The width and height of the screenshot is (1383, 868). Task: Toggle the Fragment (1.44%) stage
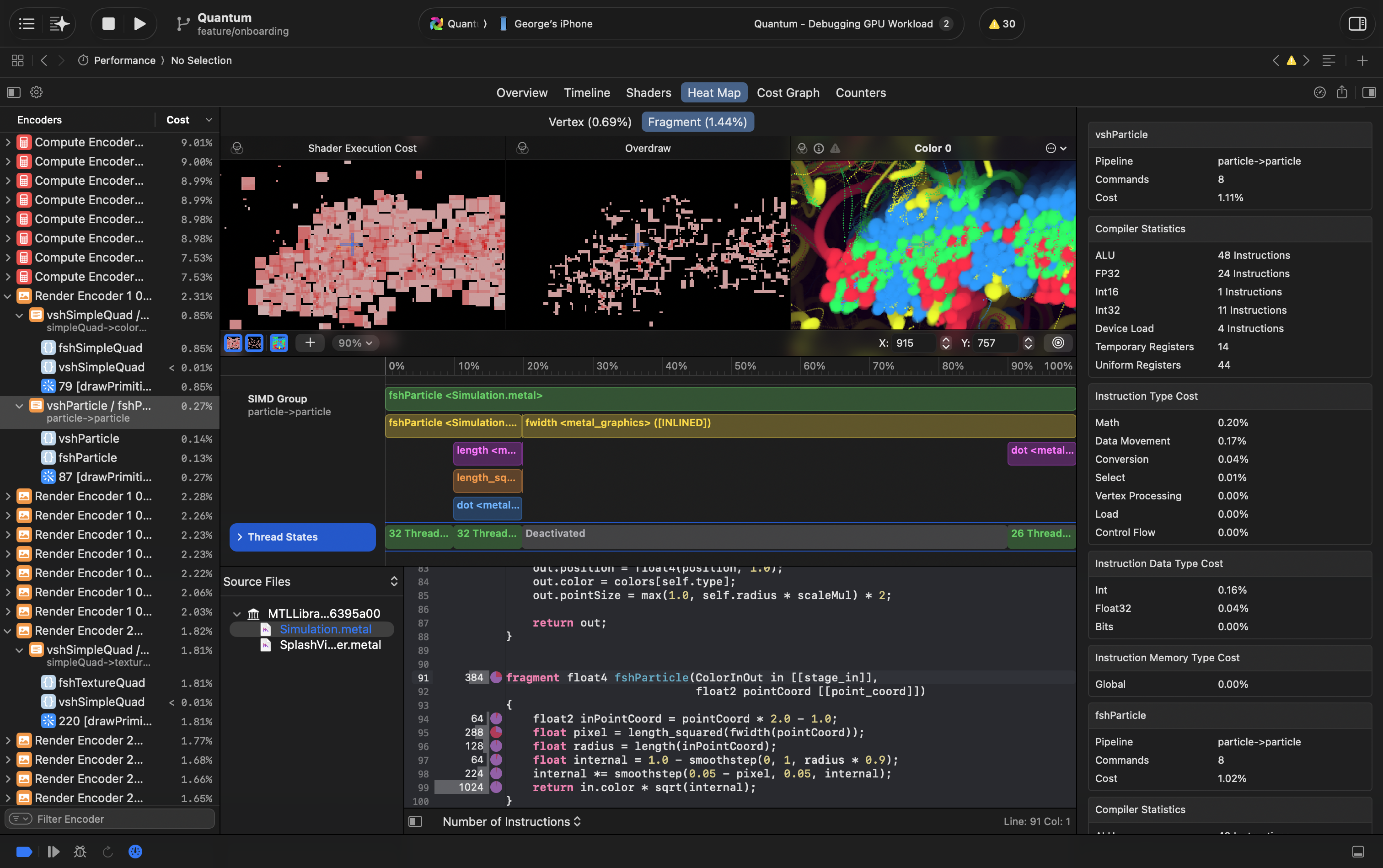point(697,122)
